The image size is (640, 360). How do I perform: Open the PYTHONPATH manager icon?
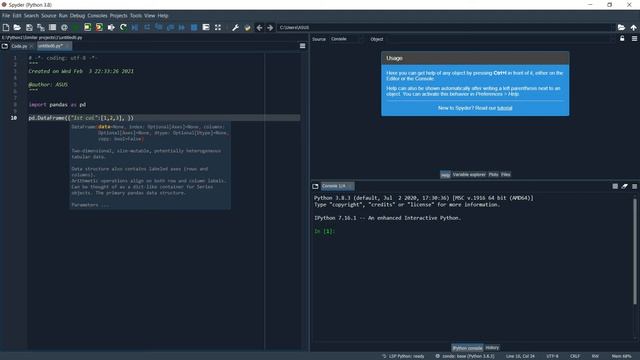[x=247, y=27]
